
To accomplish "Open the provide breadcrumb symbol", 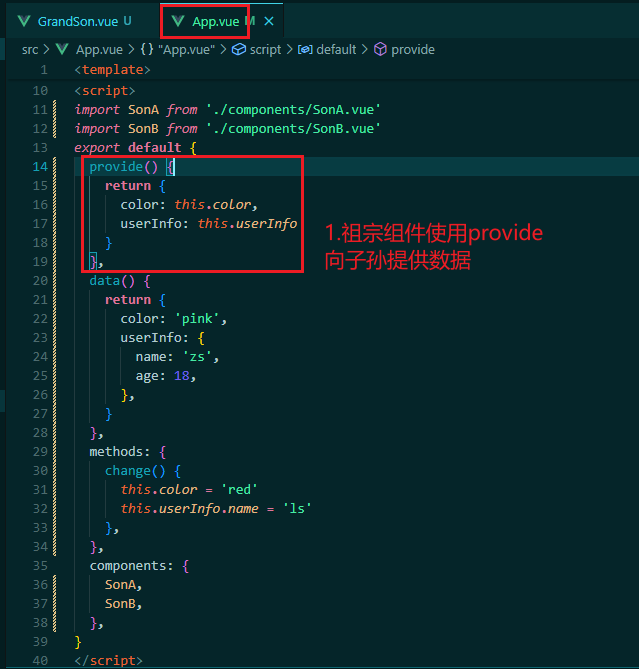I will [413, 50].
